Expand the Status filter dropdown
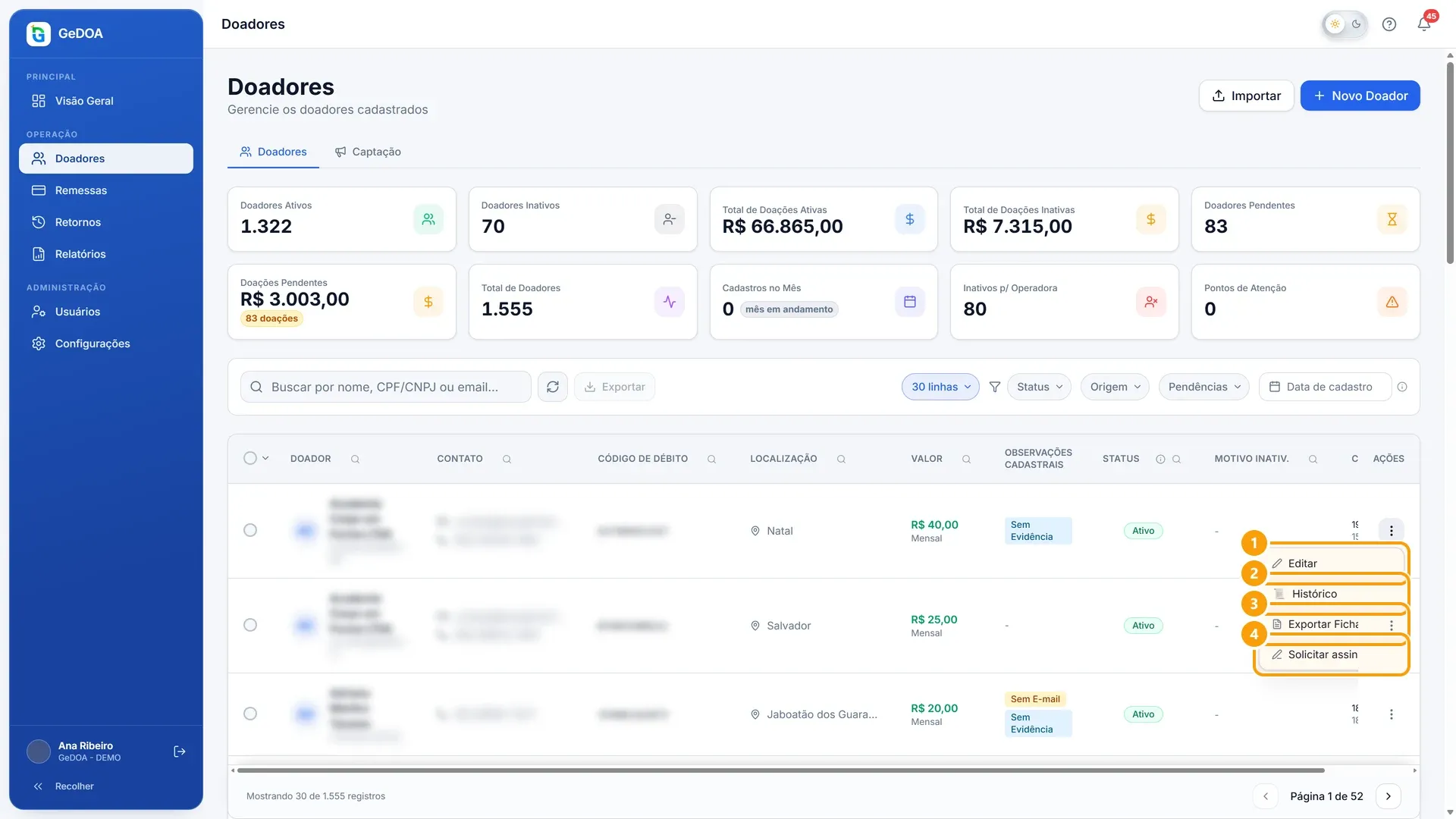 point(1039,387)
